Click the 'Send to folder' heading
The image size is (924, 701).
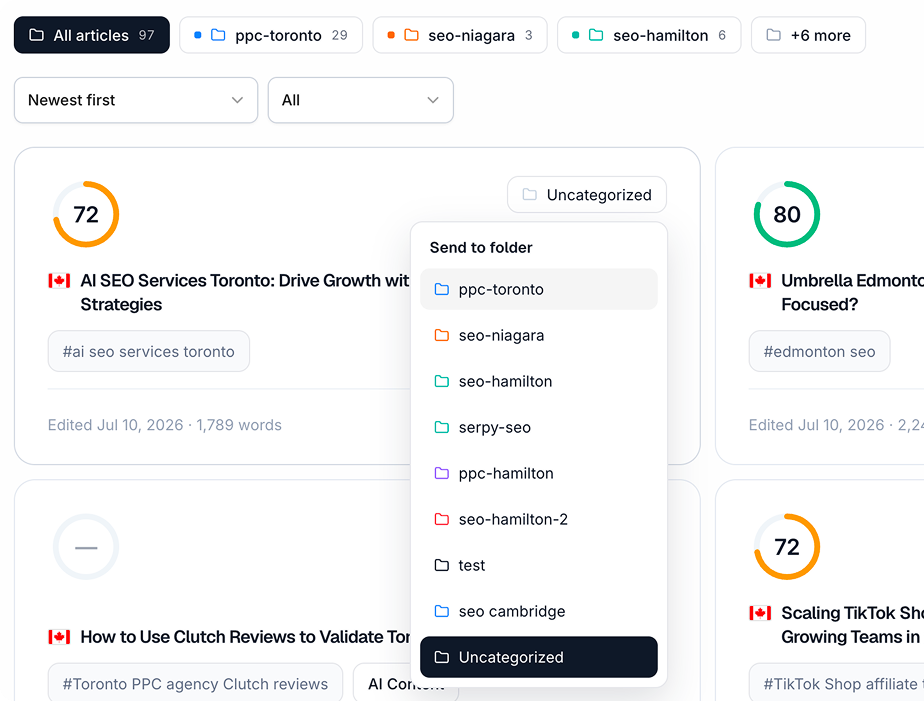coord(481,247)
